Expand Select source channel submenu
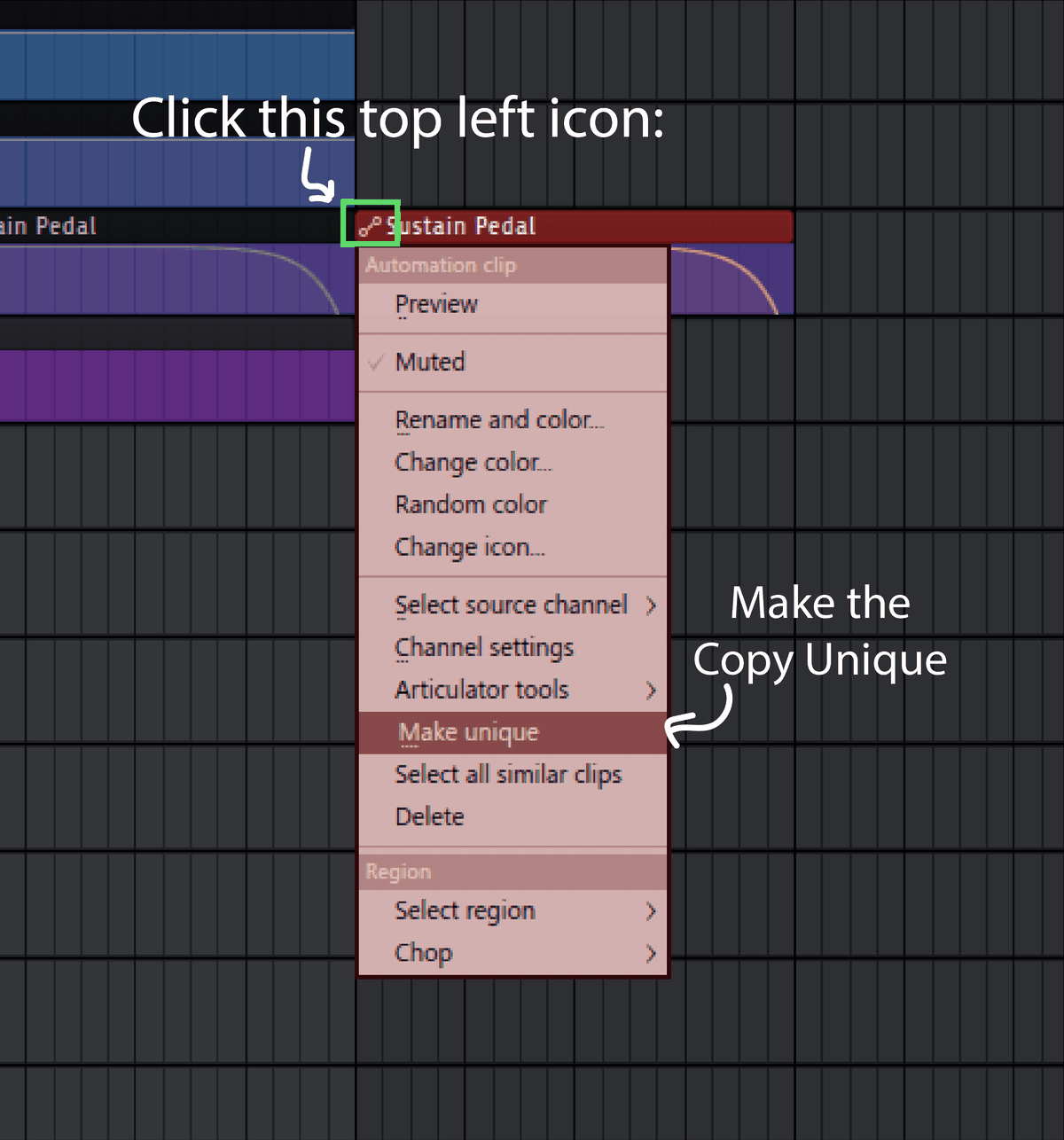The image size is (1064, 1140). point(512,605)
